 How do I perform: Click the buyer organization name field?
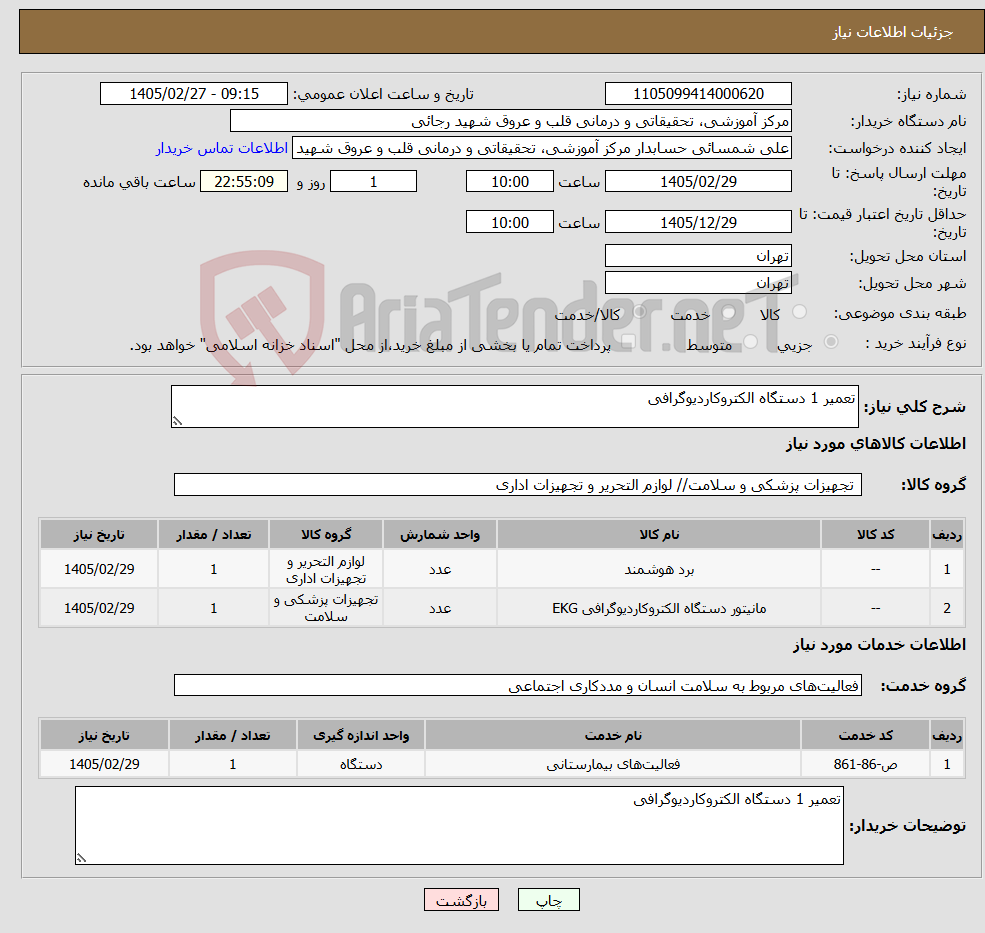click(x=511, y=121)
